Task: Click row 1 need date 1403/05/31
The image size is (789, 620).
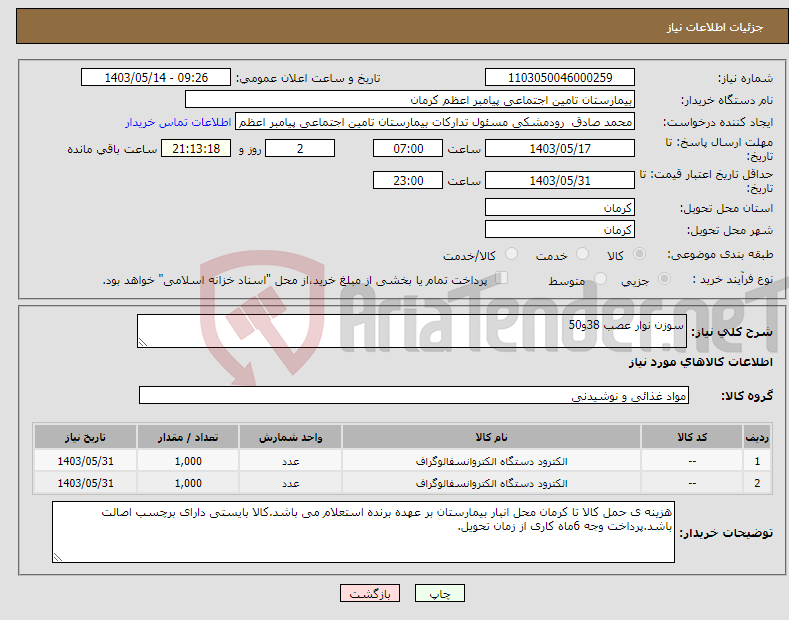Action: (x=85, y=461)
